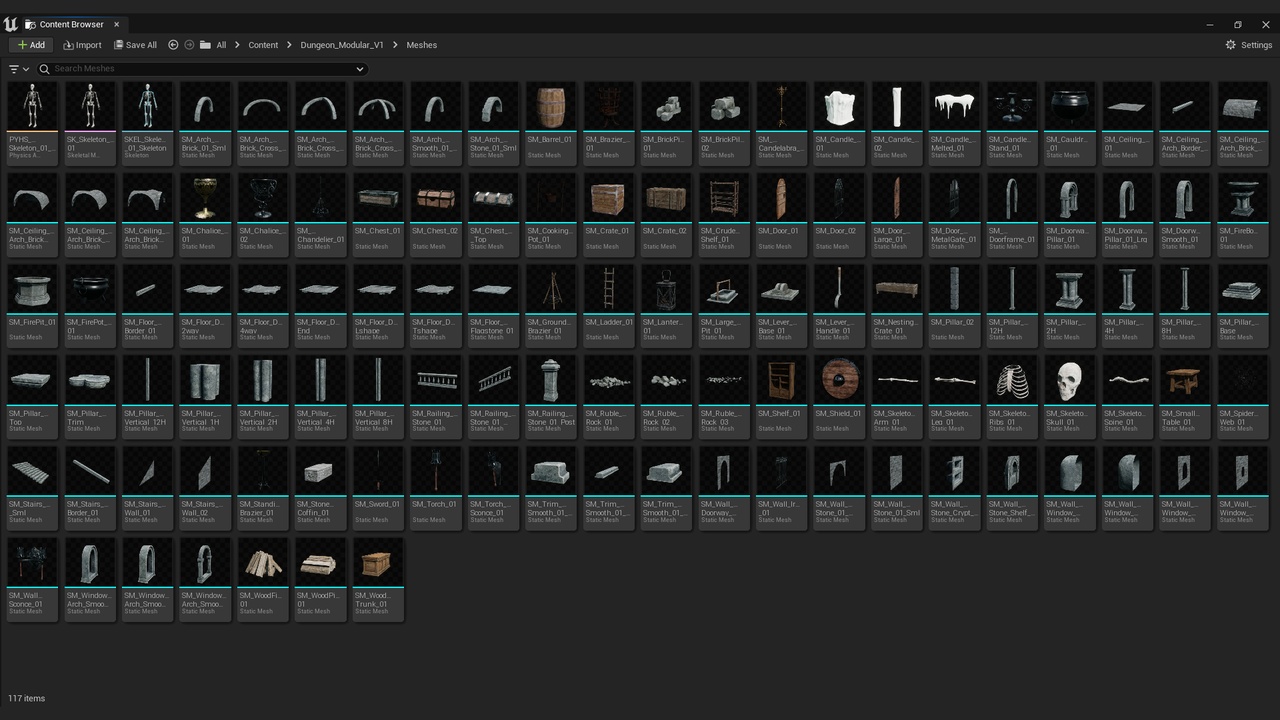
Task: Click the folder icon before All
Action: tap(205, 45)
